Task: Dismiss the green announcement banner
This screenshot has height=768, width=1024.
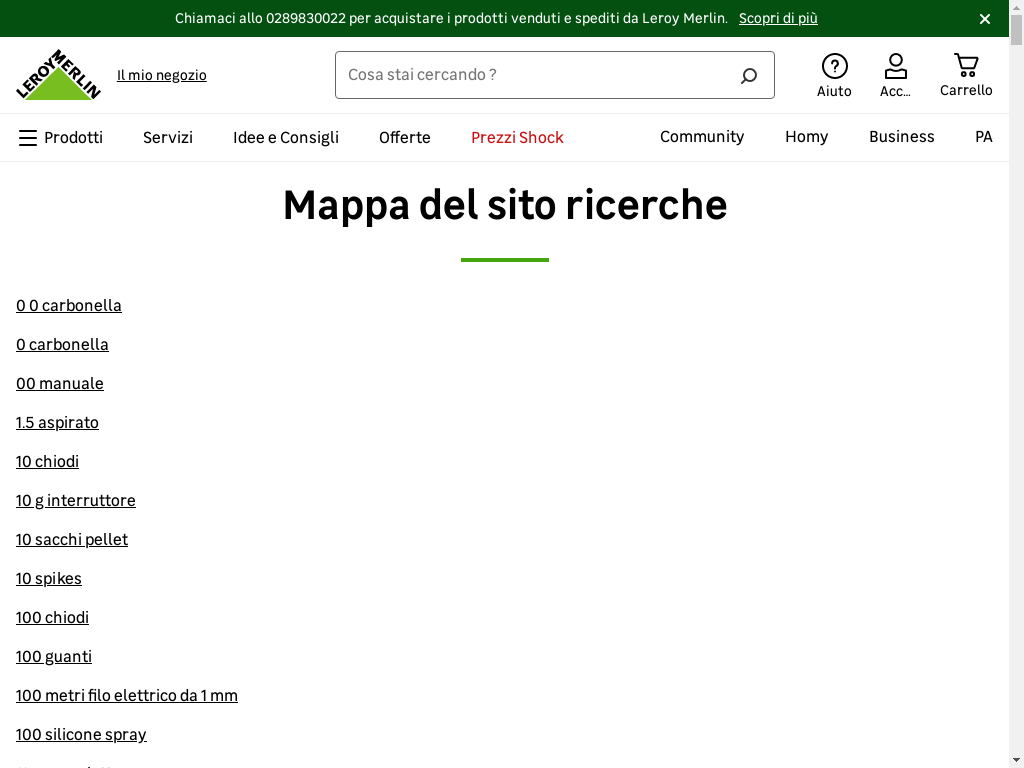Action: pyautogui.click(x=985, y=19)
